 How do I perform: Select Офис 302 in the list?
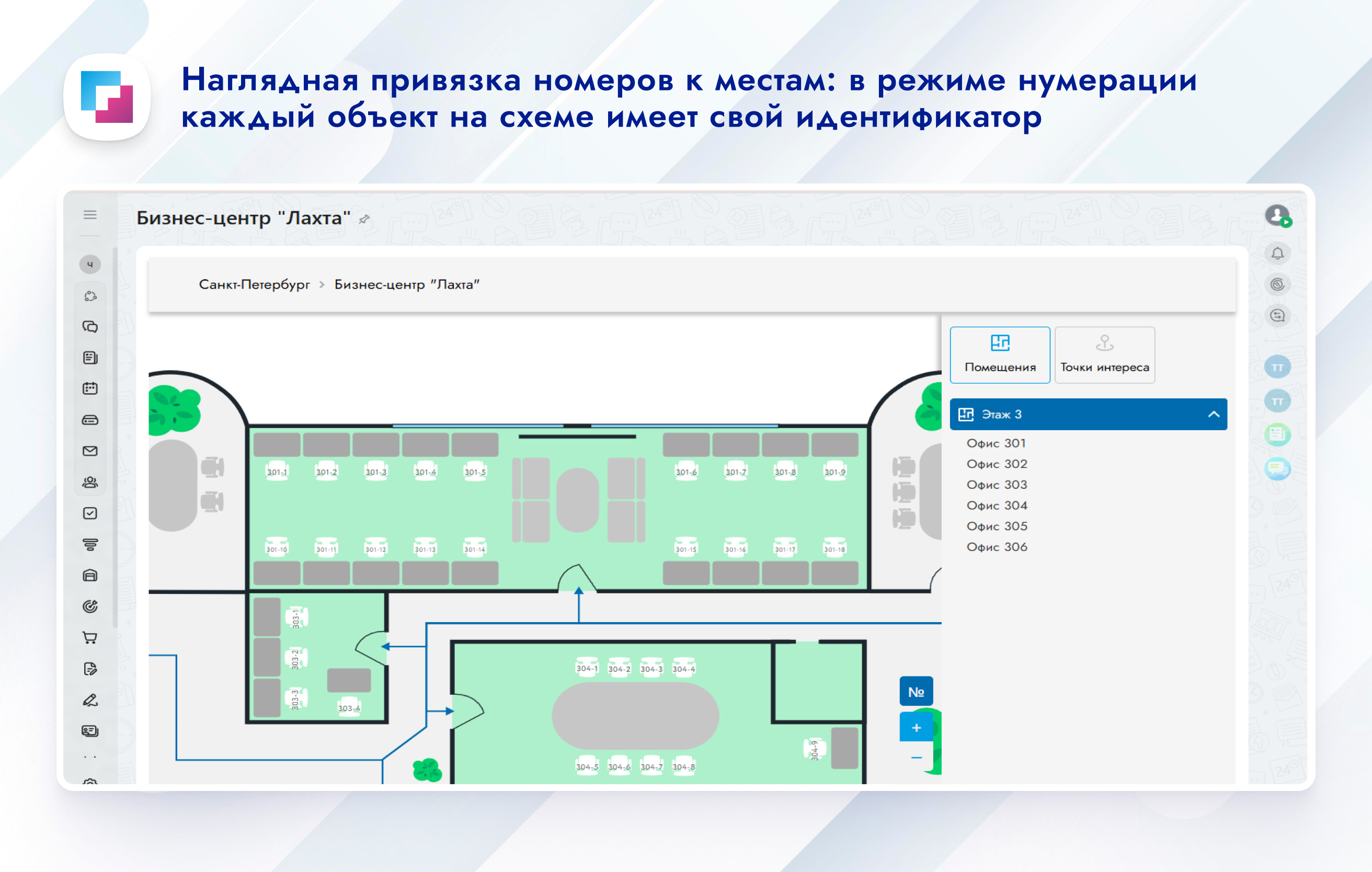pos(997,464)
